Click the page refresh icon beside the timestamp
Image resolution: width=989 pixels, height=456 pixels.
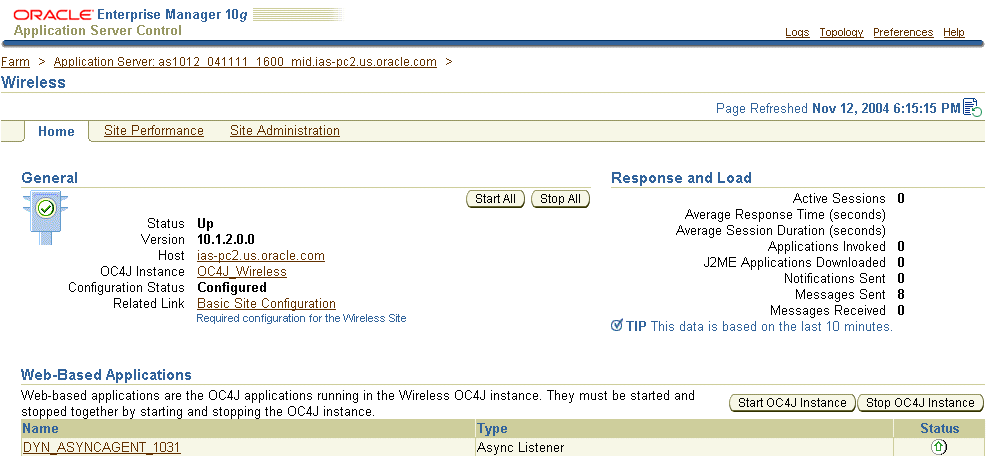point(973,108)
